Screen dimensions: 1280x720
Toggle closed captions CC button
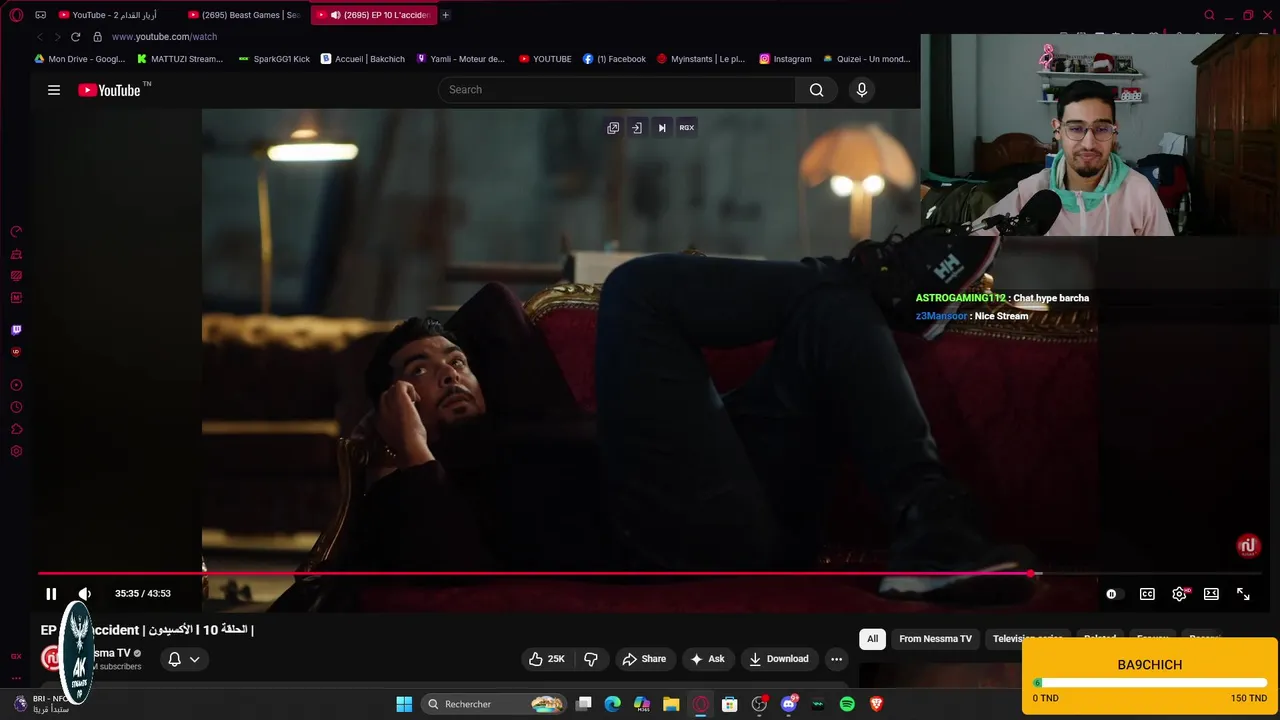[x=1147, y=594]
